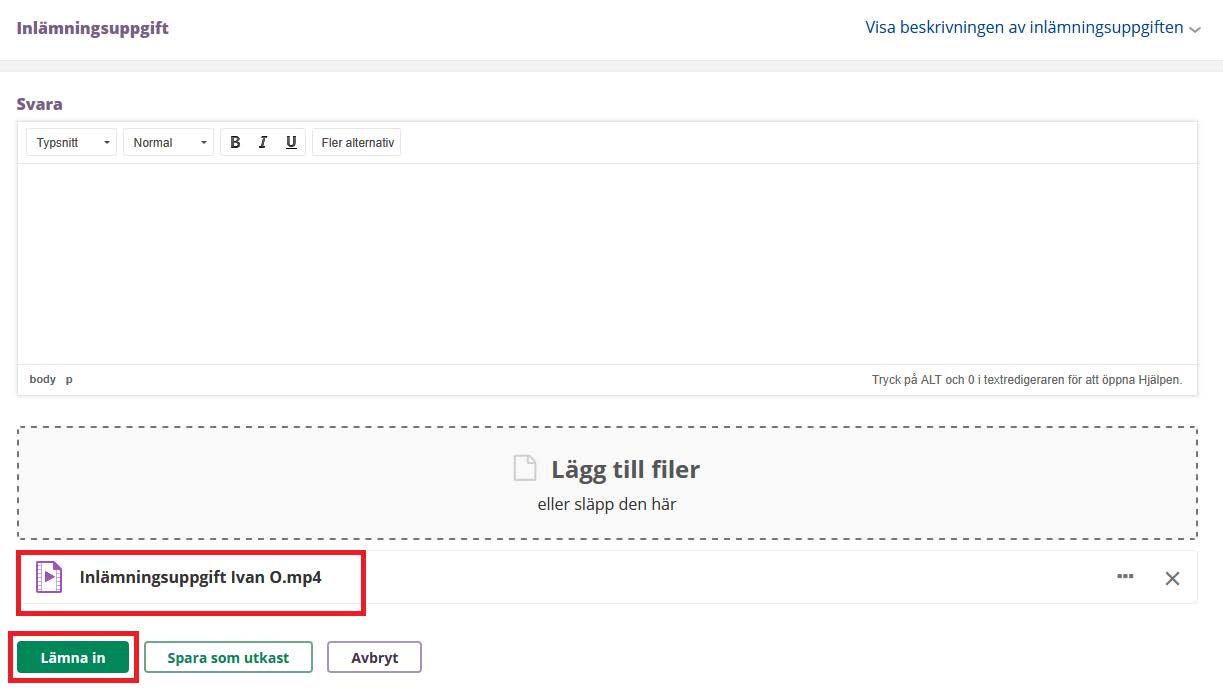Open the three-dot menu for the mp4 file
This screenshot has height=689, width=1223.
[1125, 577]
